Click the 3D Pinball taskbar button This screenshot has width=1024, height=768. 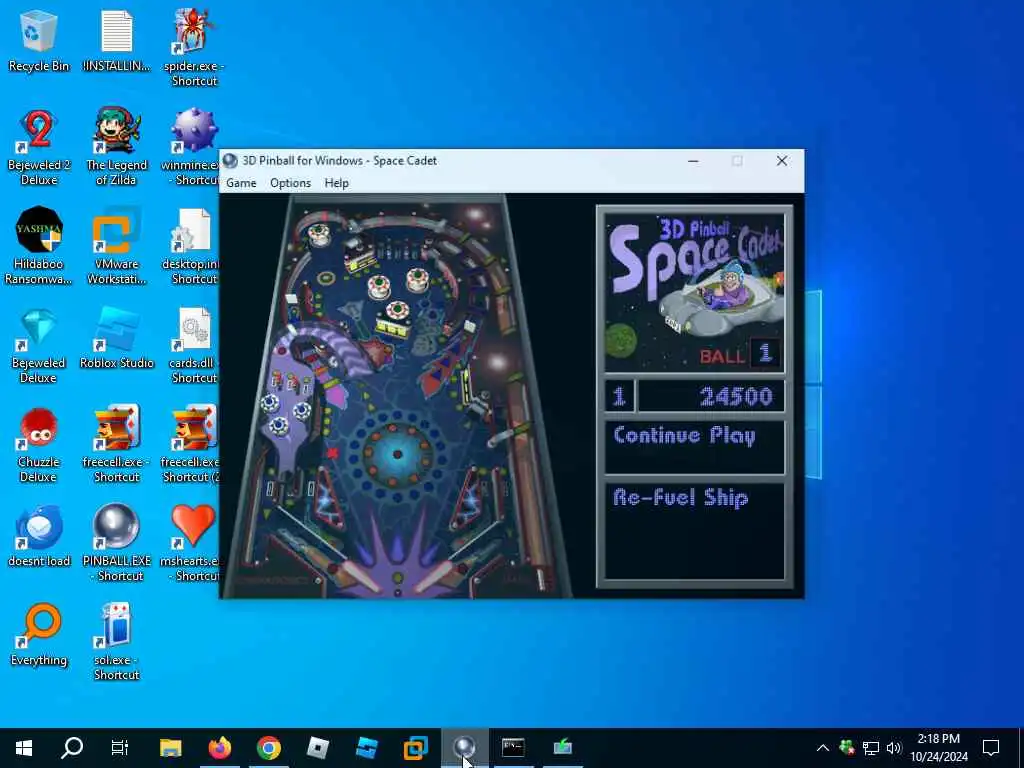click(464, 748)
